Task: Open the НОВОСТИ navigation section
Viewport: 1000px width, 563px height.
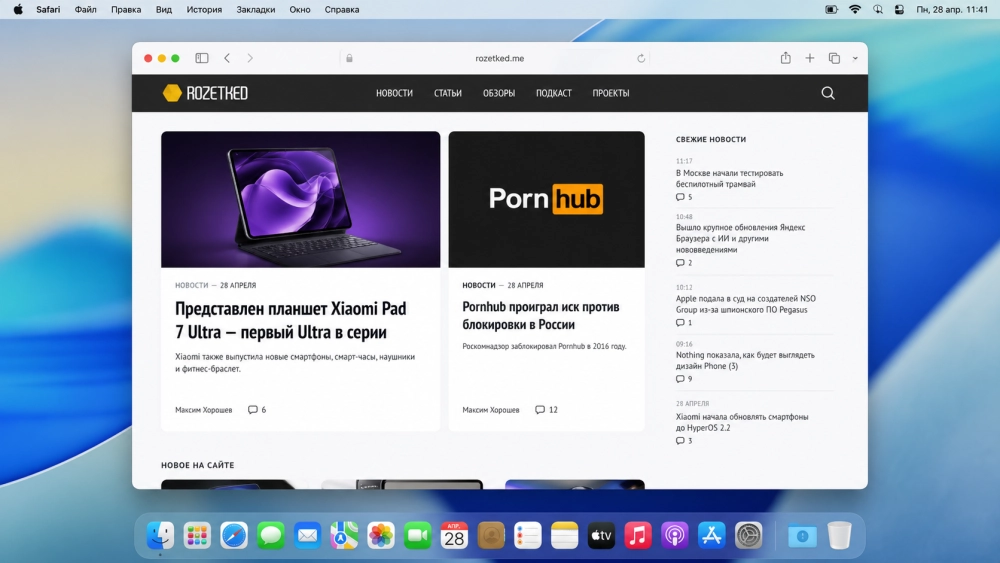Action: pos(394,93)
